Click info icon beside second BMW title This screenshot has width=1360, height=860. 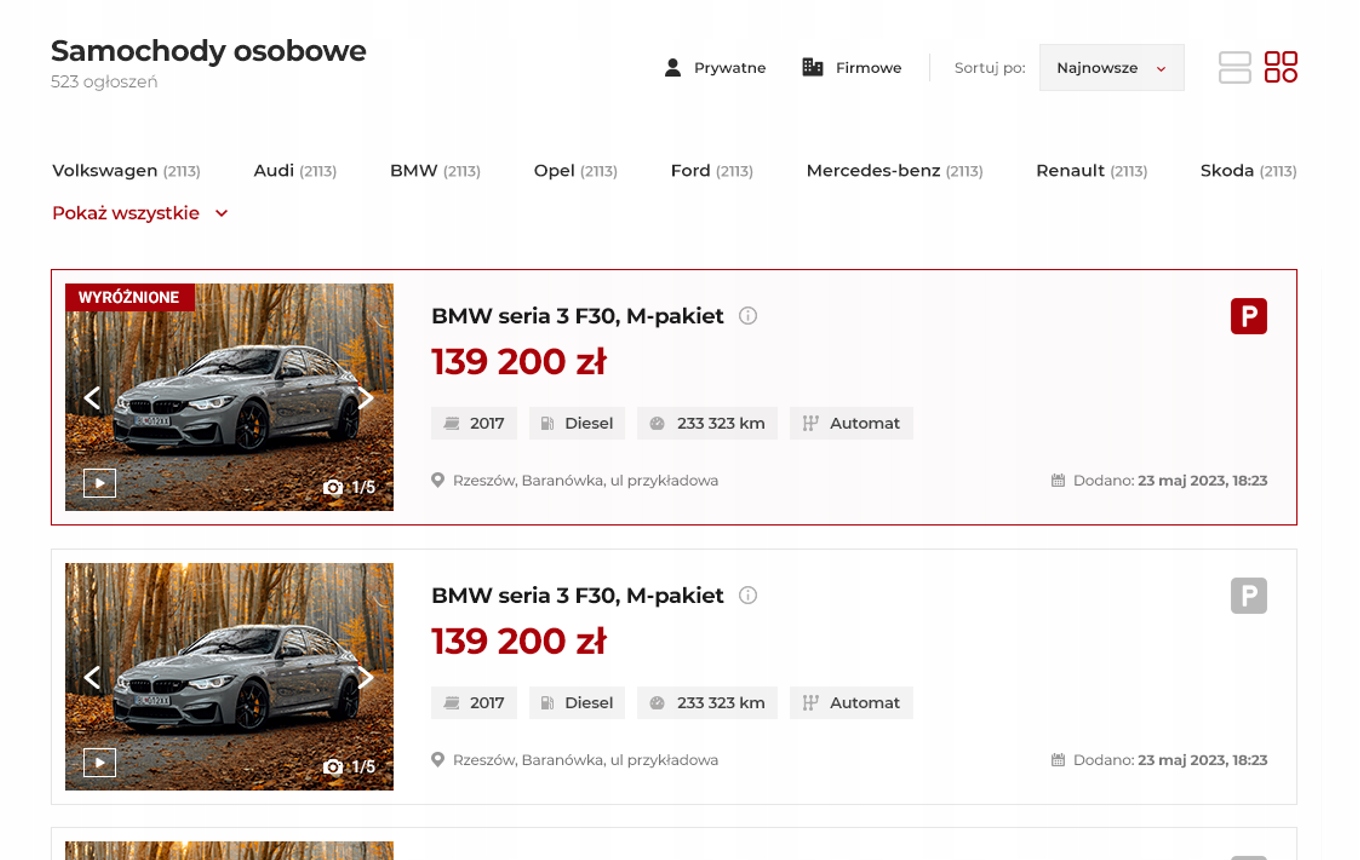[748, 596]
